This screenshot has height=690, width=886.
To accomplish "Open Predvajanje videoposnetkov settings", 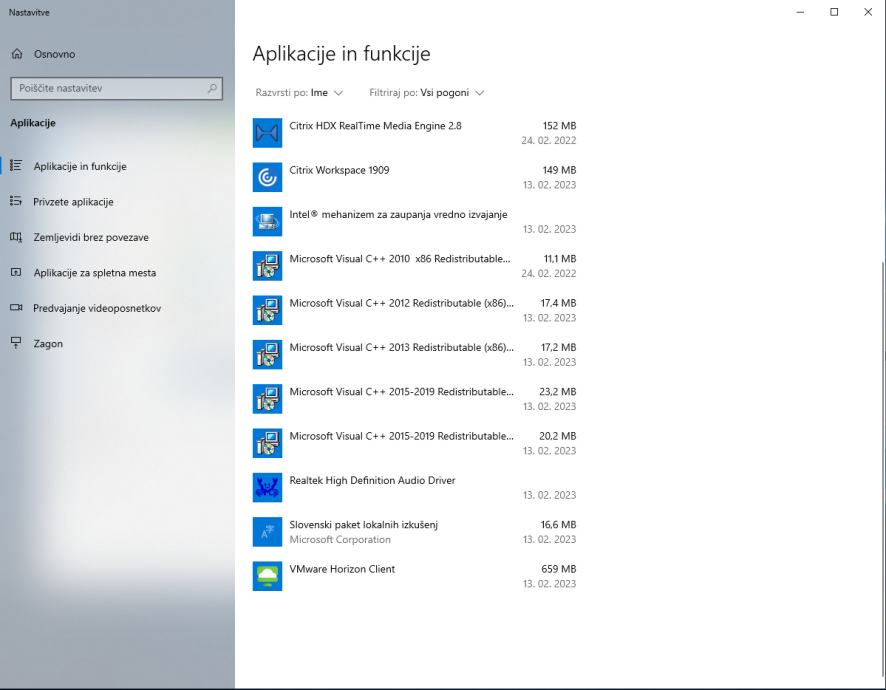I will tap(117, 308).
